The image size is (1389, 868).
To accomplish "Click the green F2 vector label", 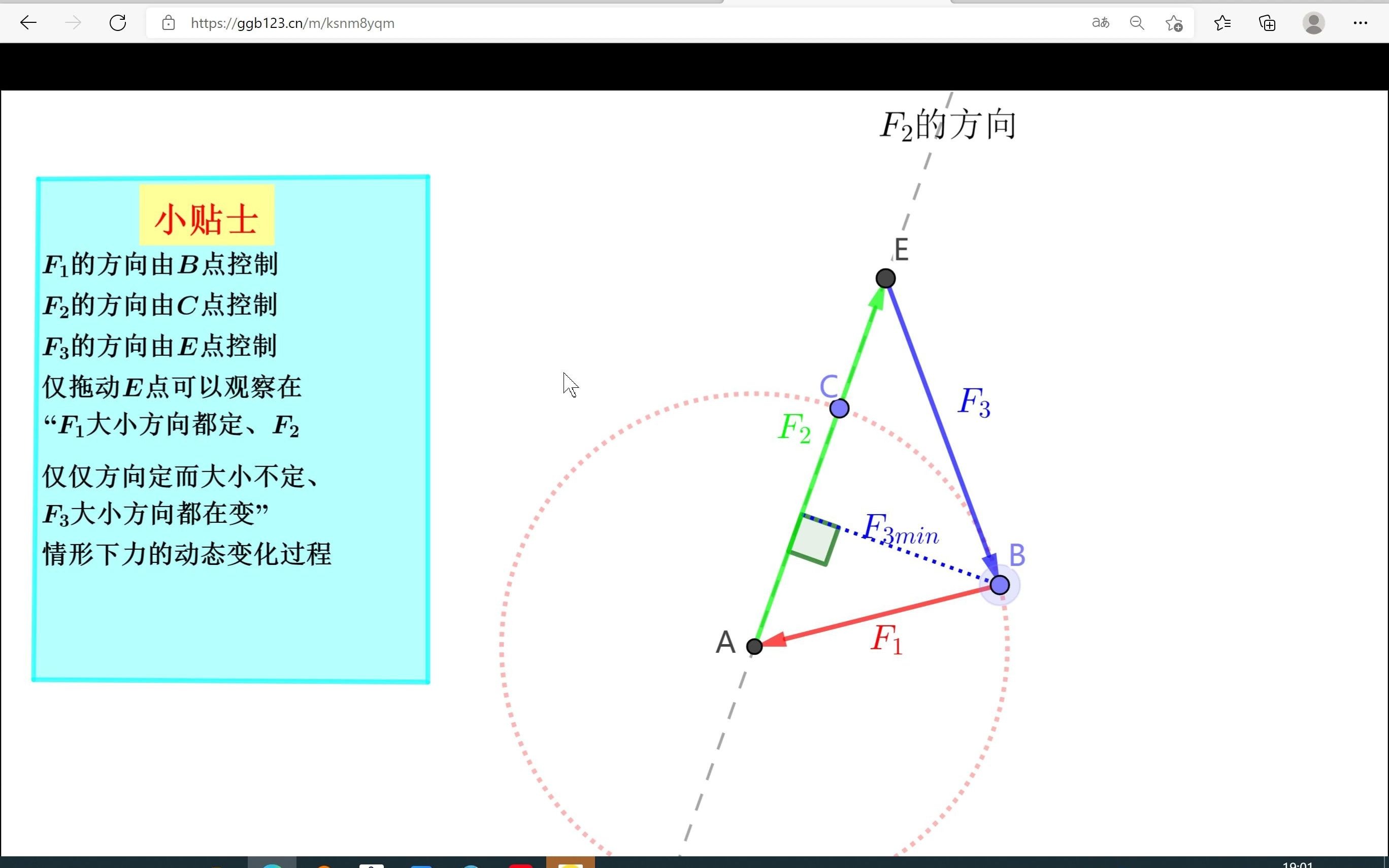I will pos(795,428).
